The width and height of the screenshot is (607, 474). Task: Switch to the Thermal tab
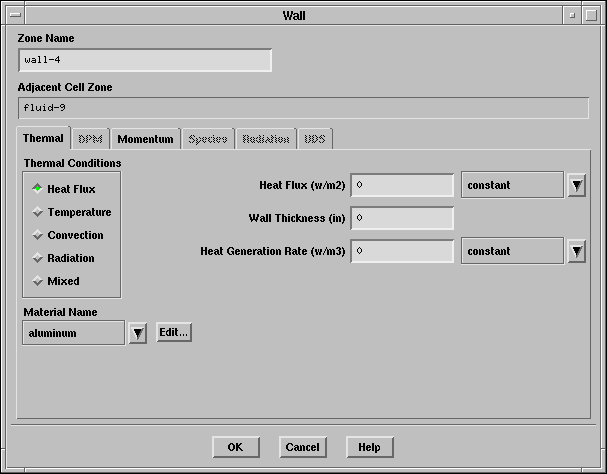pos(43,139)
